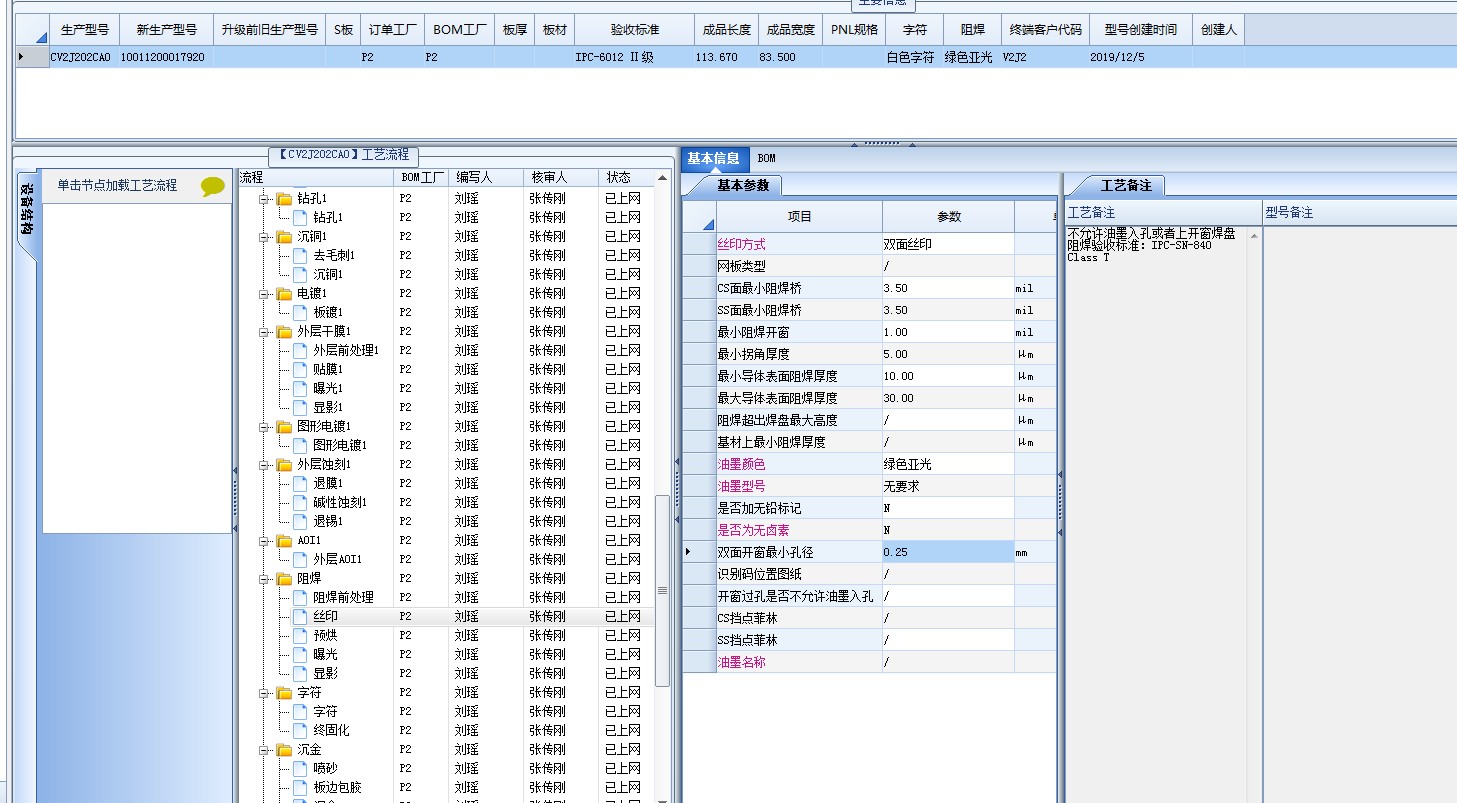Screen dimensions: 1457x803
Task: Click the document icon beside 曝光1
Action: coord(300,389)
